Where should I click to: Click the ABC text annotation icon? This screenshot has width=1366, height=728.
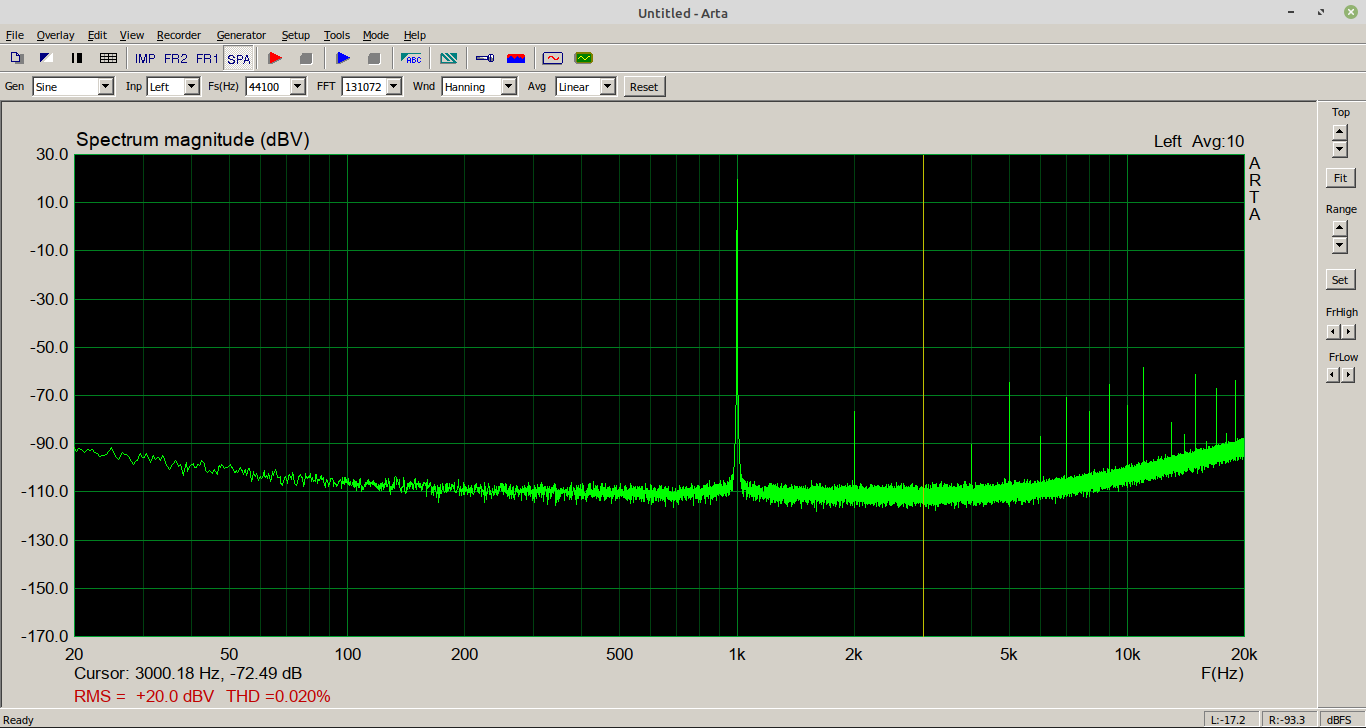click(x=411, y=58)
